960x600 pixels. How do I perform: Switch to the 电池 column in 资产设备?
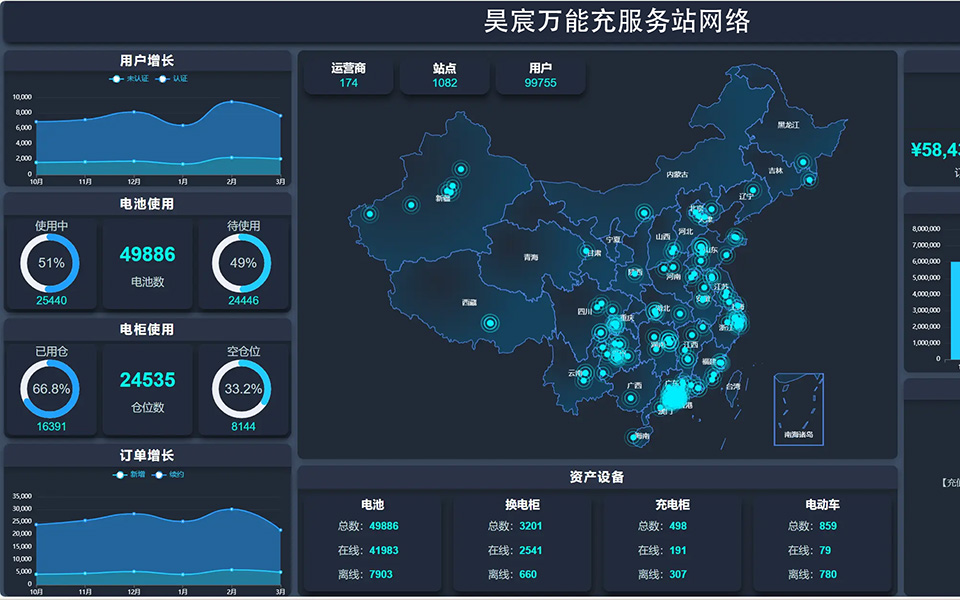point(375,505)
